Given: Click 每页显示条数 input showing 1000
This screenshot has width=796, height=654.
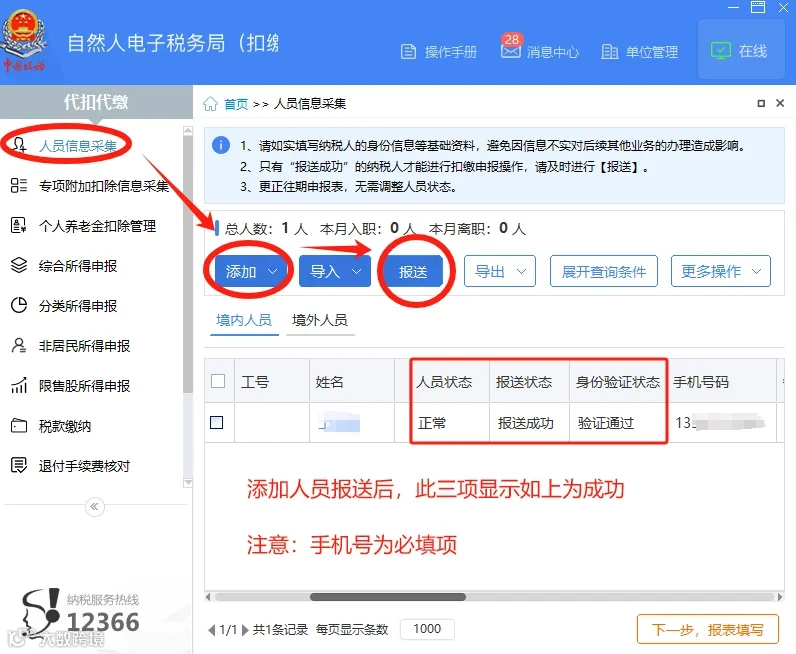Looking at the screenshot, I should tap(427, 629).
